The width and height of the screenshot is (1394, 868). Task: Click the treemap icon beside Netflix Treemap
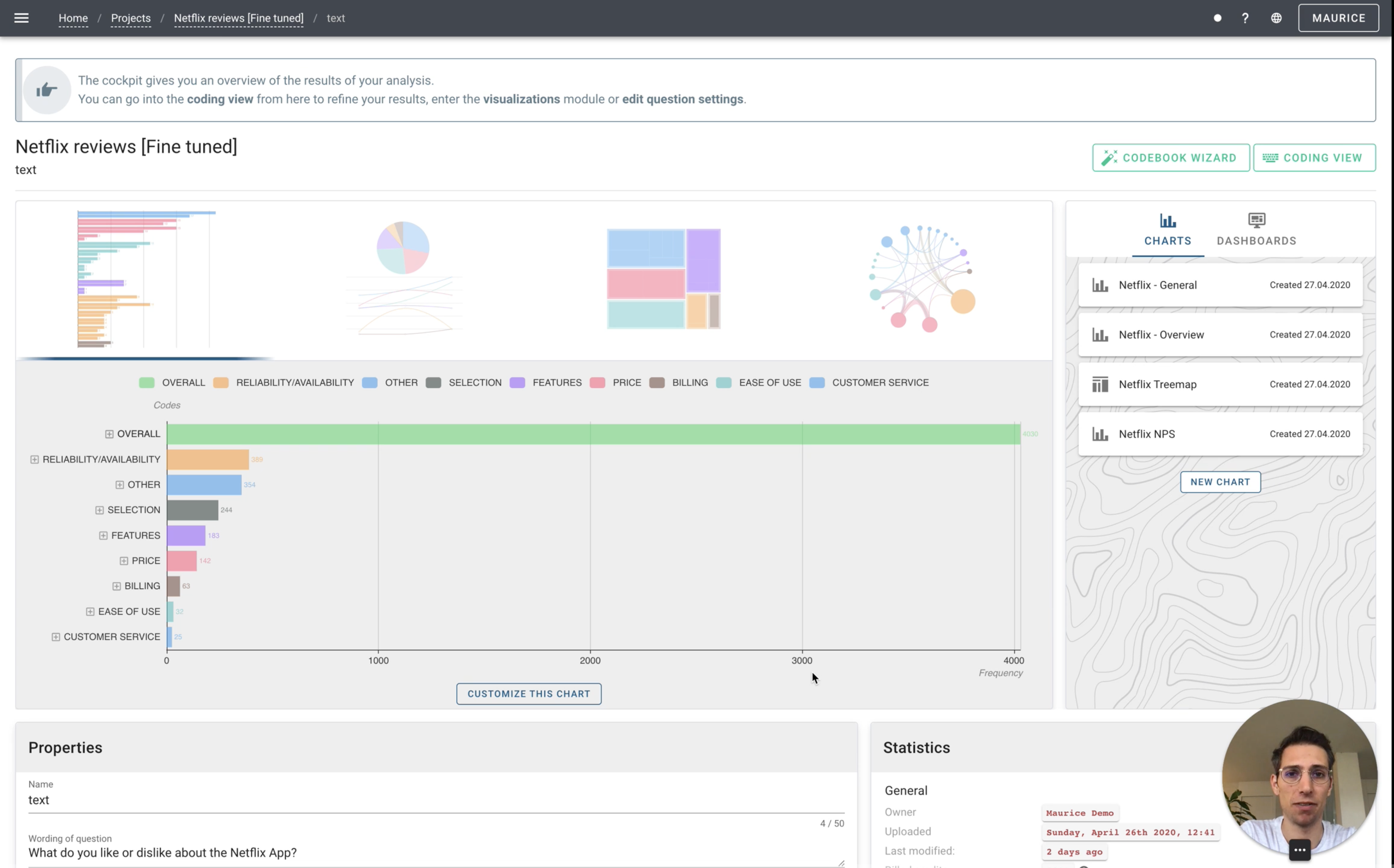(x=1099, y=385)
